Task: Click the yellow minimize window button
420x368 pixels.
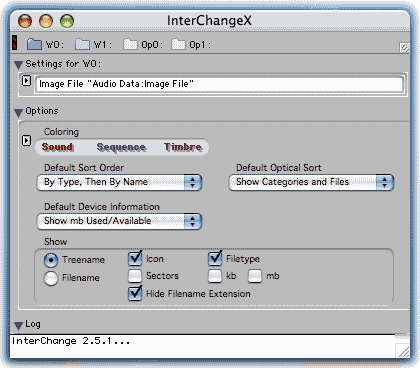Action: tap(46, 21)
